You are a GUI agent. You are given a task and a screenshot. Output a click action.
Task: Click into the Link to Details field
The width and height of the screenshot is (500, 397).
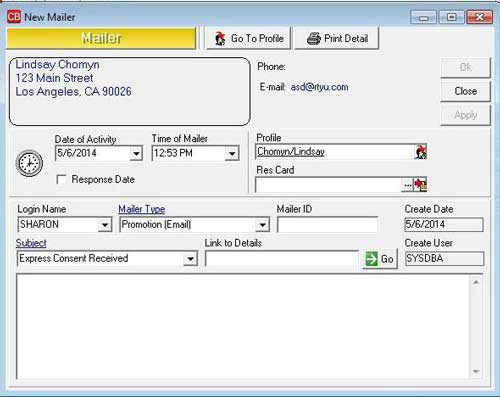click(282, 259)
